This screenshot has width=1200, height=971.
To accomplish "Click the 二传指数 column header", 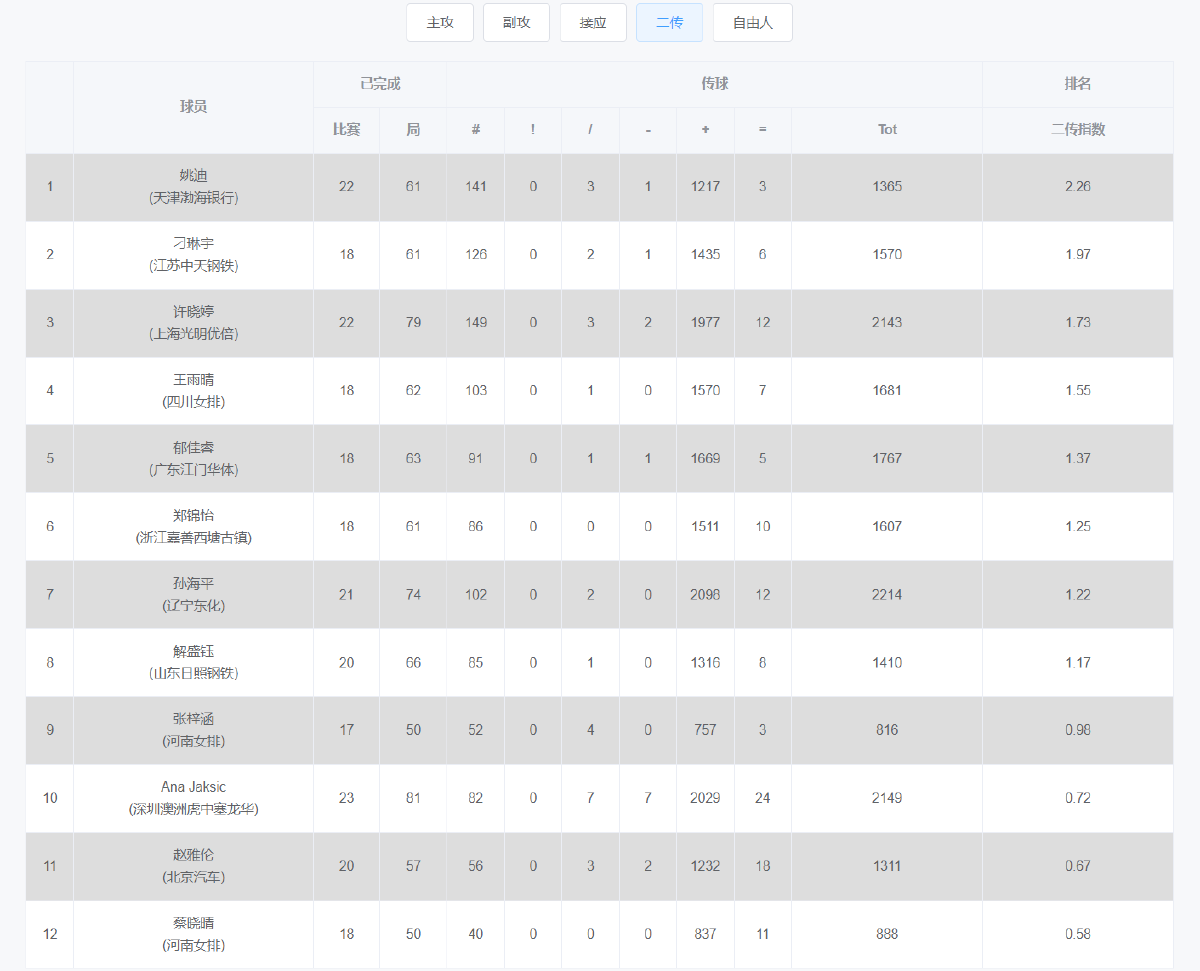I will [1078, 130].
